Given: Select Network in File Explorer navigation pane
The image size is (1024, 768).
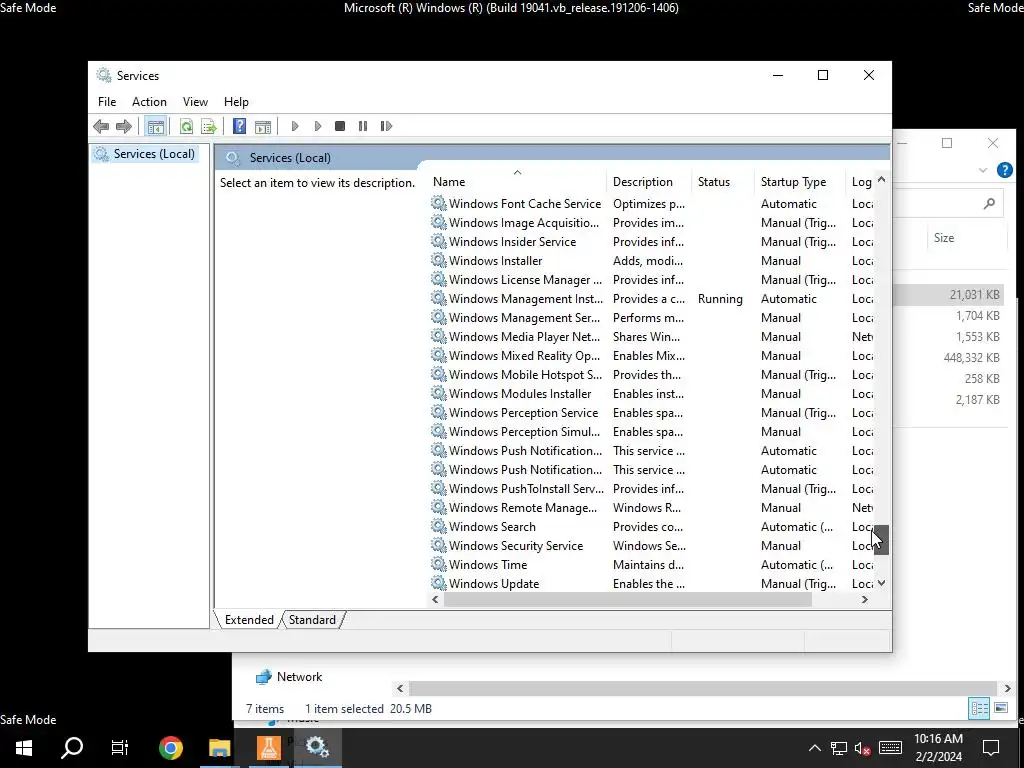Looking at the screenshot, I should click(299, 677).
